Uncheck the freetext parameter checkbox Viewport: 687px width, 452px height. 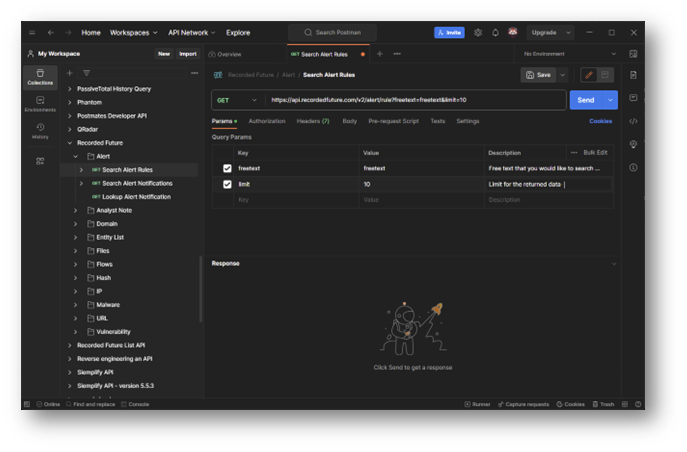[227, 168]
